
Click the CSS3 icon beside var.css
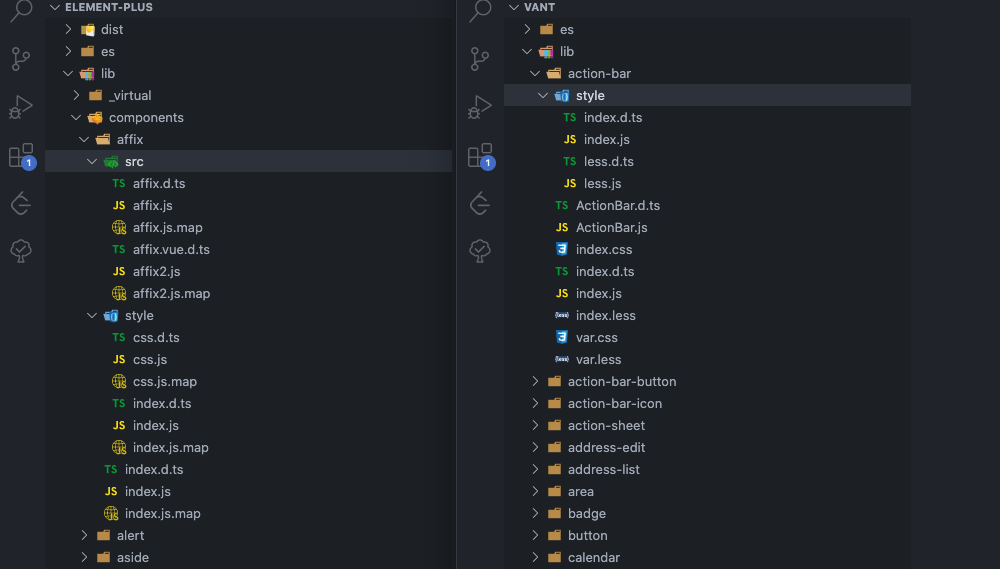coord(562,337)
